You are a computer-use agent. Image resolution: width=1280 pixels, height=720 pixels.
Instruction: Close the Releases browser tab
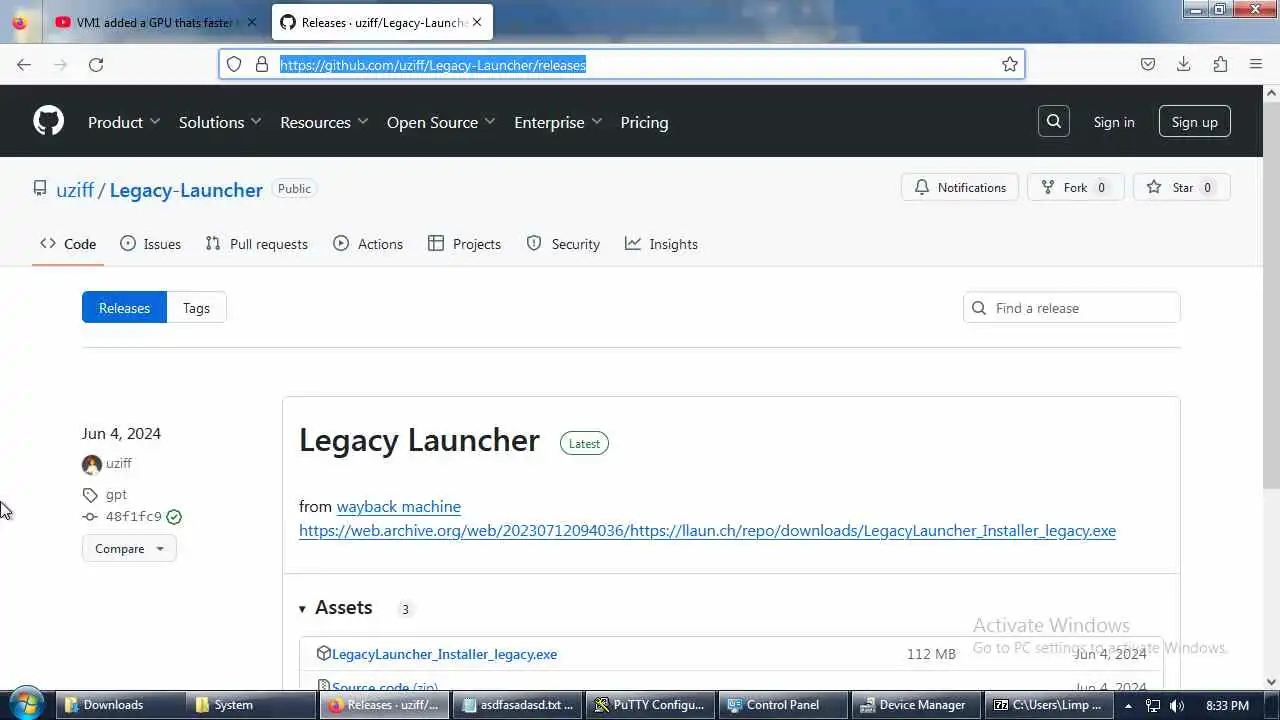tap(477, 22)
